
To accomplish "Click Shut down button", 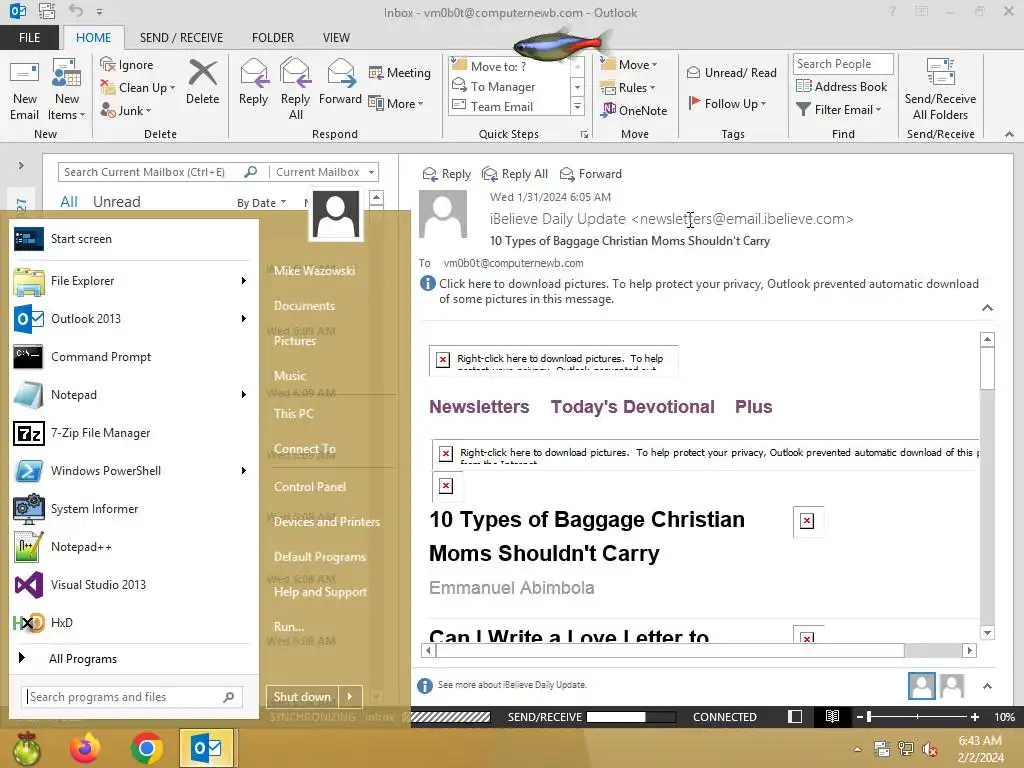I will click(302, 697).
